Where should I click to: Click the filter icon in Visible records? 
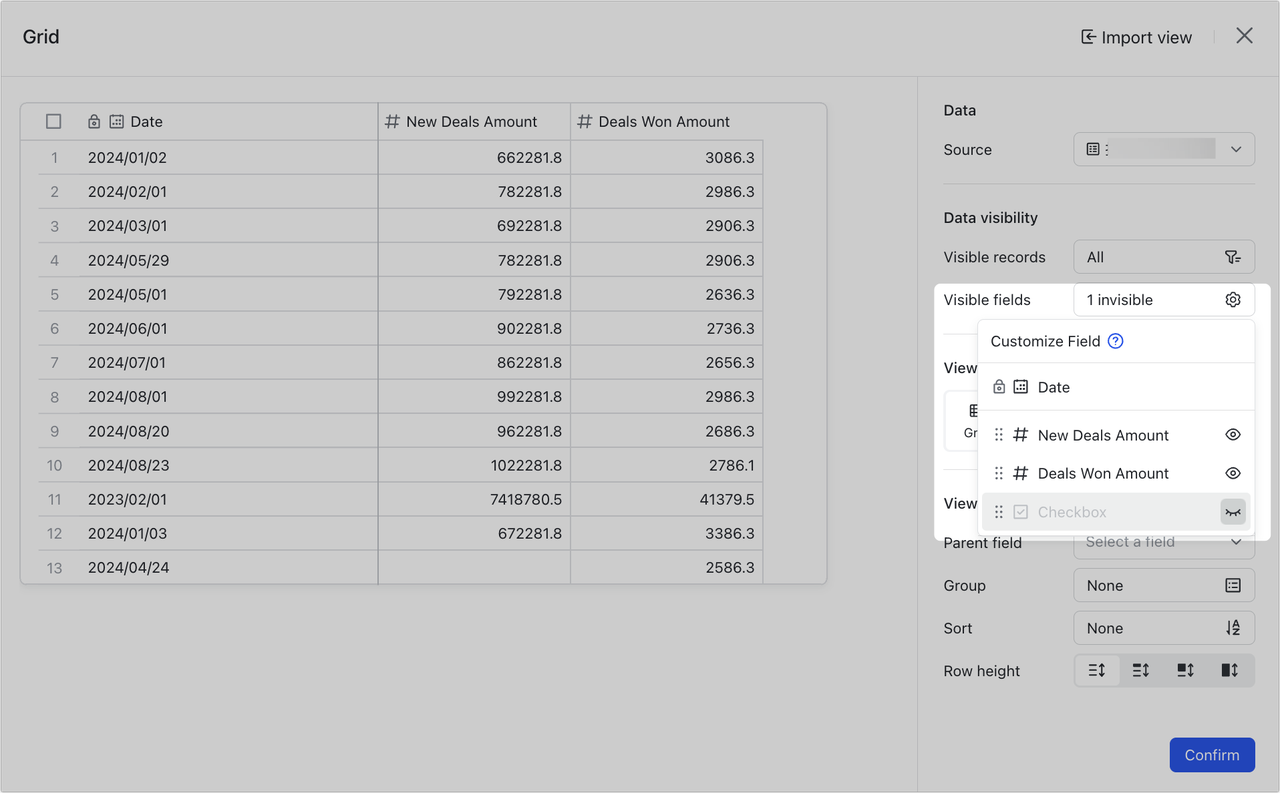(x=1233, y=257)
